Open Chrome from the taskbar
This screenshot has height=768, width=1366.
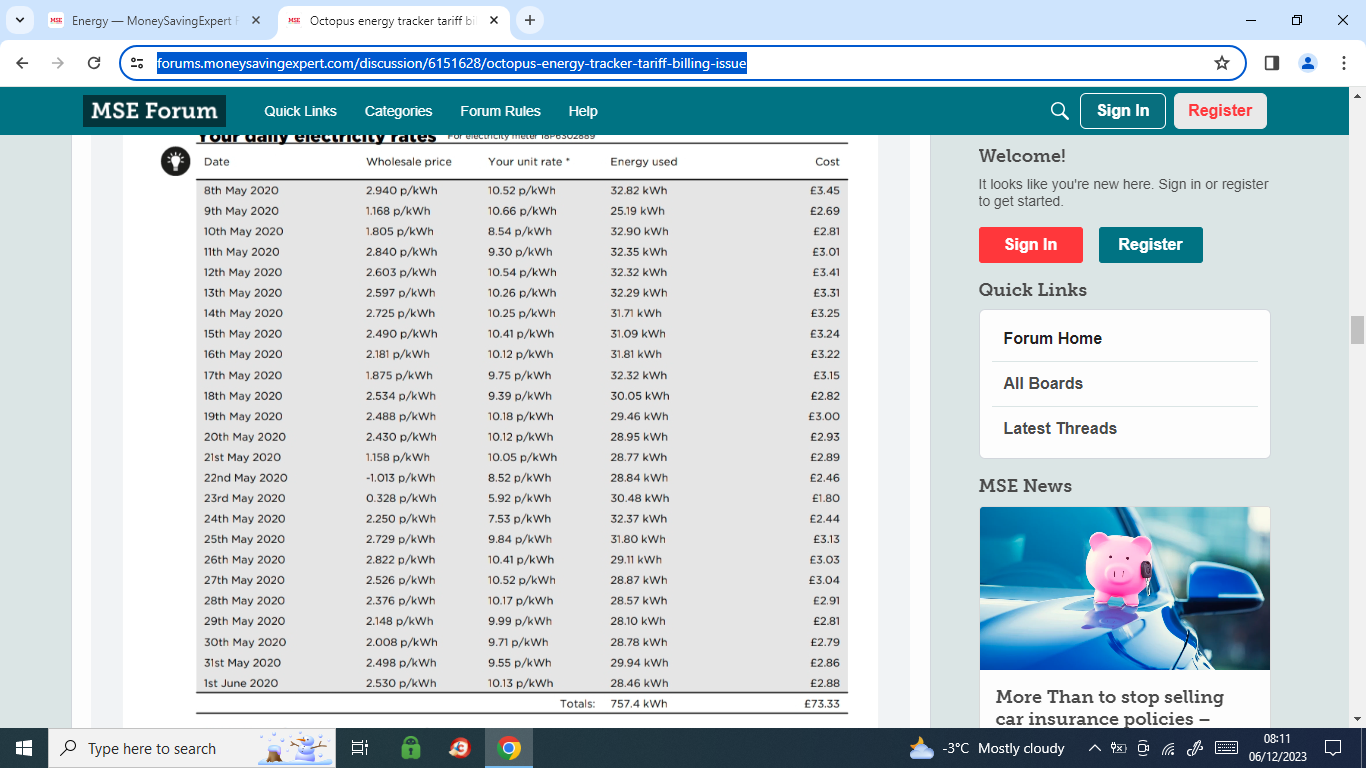click(509, 748)
